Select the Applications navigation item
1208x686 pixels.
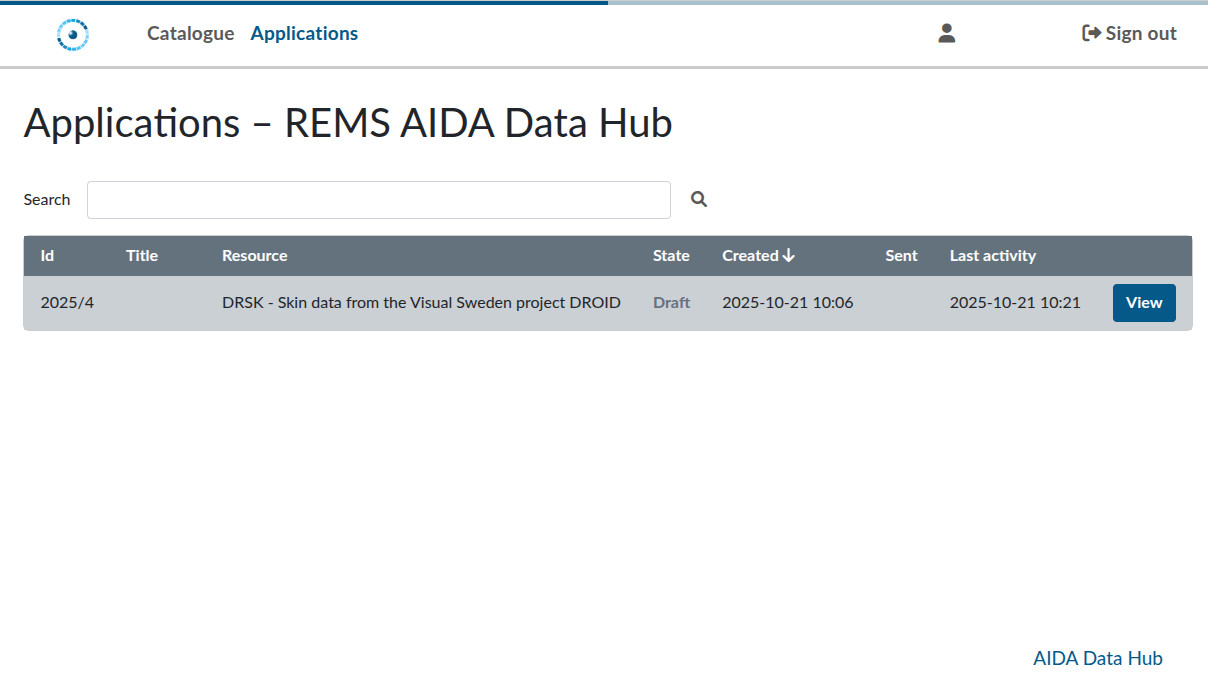pyautogui.click(x=304, y=34)
